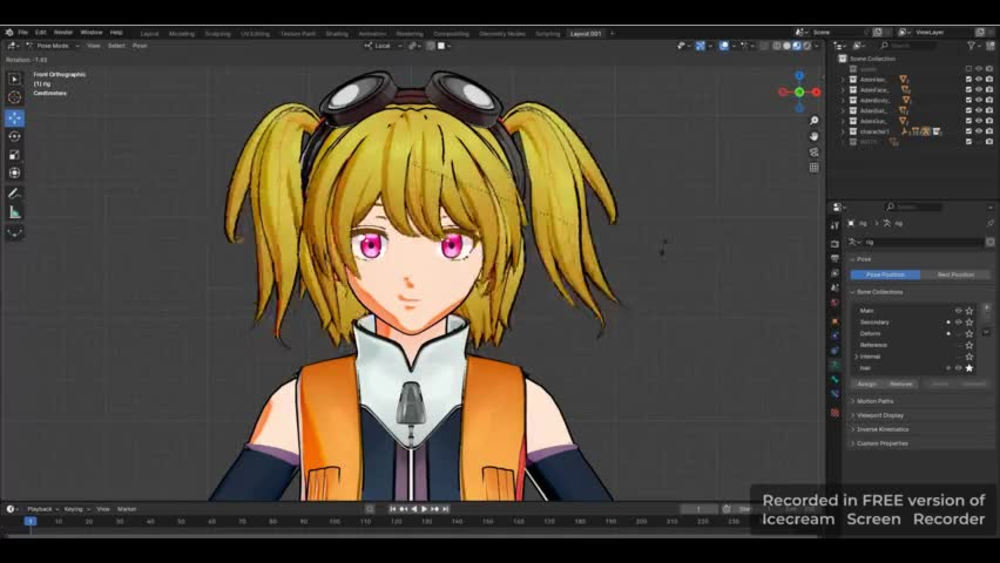Select the Transform tool

pyautogui.click(x=14, y=173)
